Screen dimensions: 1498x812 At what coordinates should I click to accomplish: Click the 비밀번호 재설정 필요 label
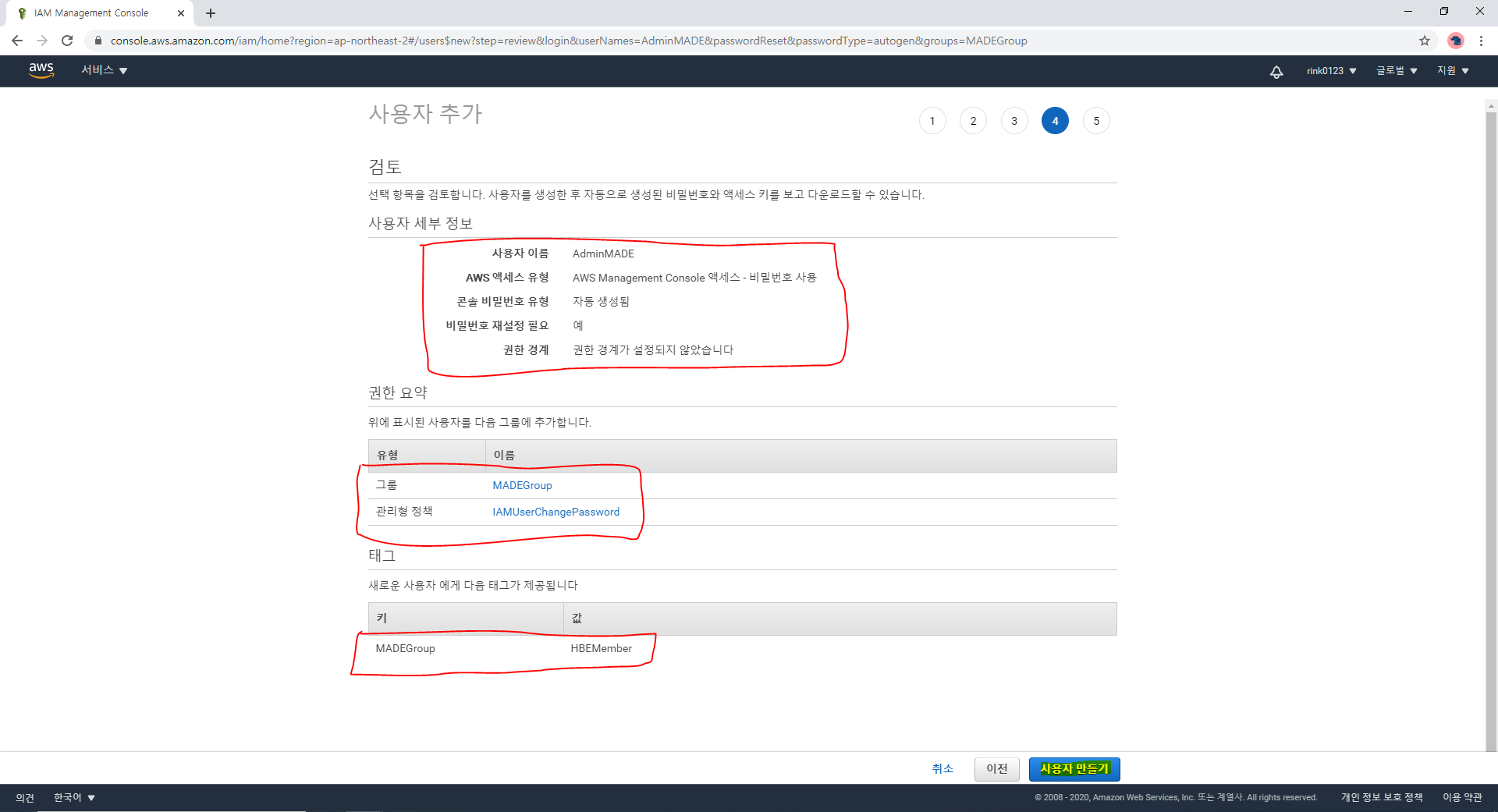pyautogui.click(x=497, y=325)
